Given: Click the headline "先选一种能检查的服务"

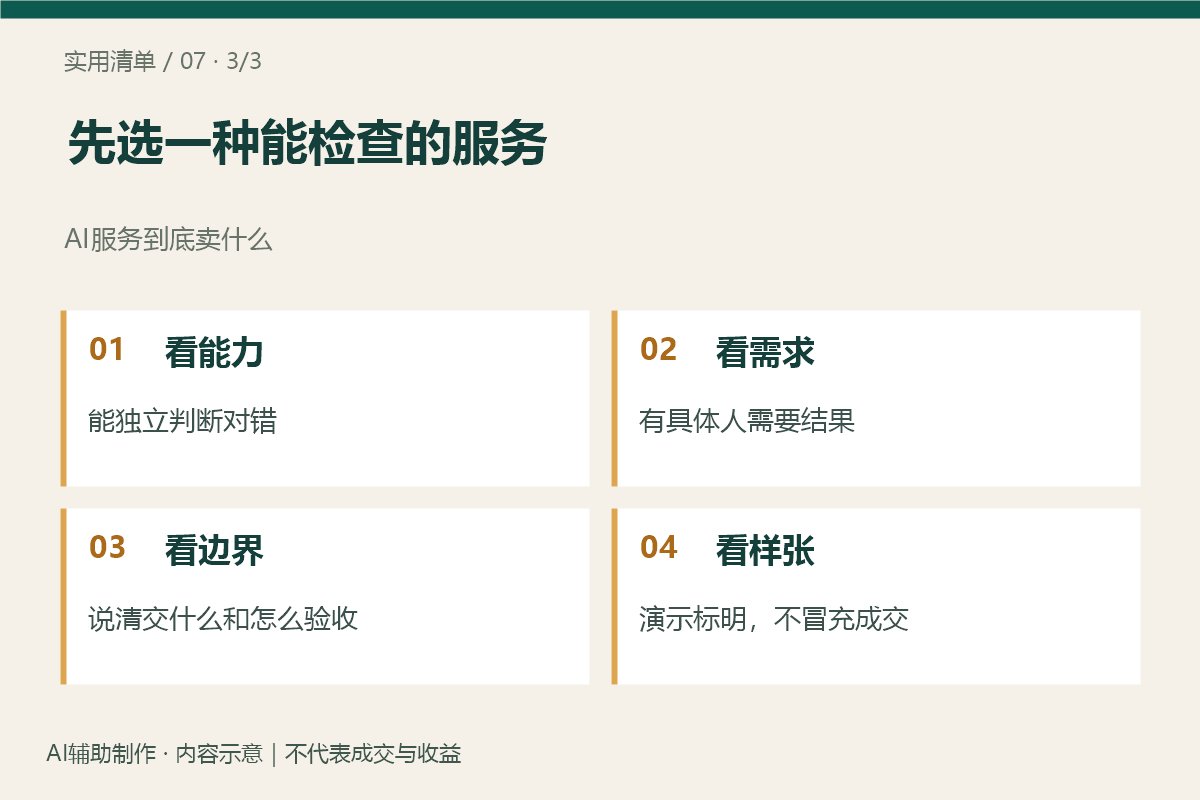Looking at the screenshot, I should pyautogui.click(x=307, y=144).
